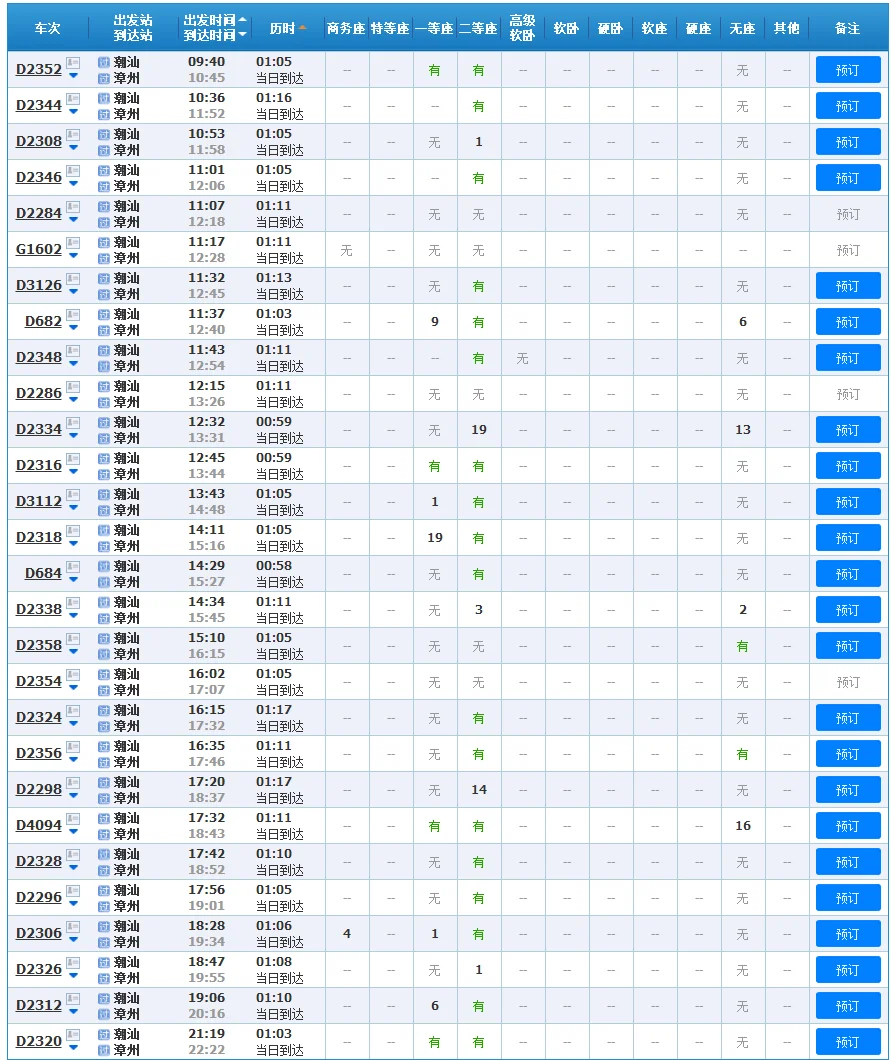891x1062 pixels.
Task: Book train D2308 with 预订 button
Action: (x=847, y=142)
